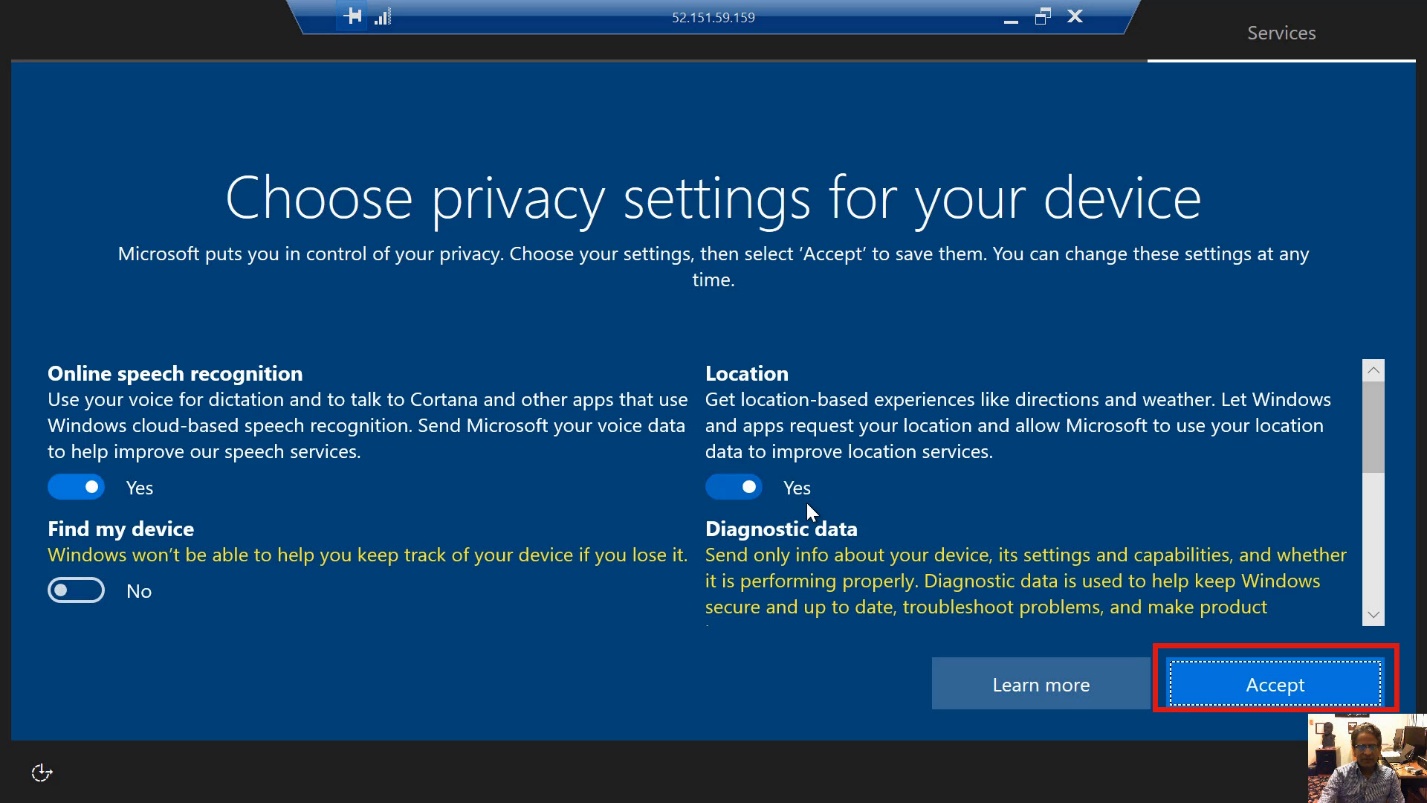Disable the Location toggle
The image size is (1427, 803).
coord(733,487)
